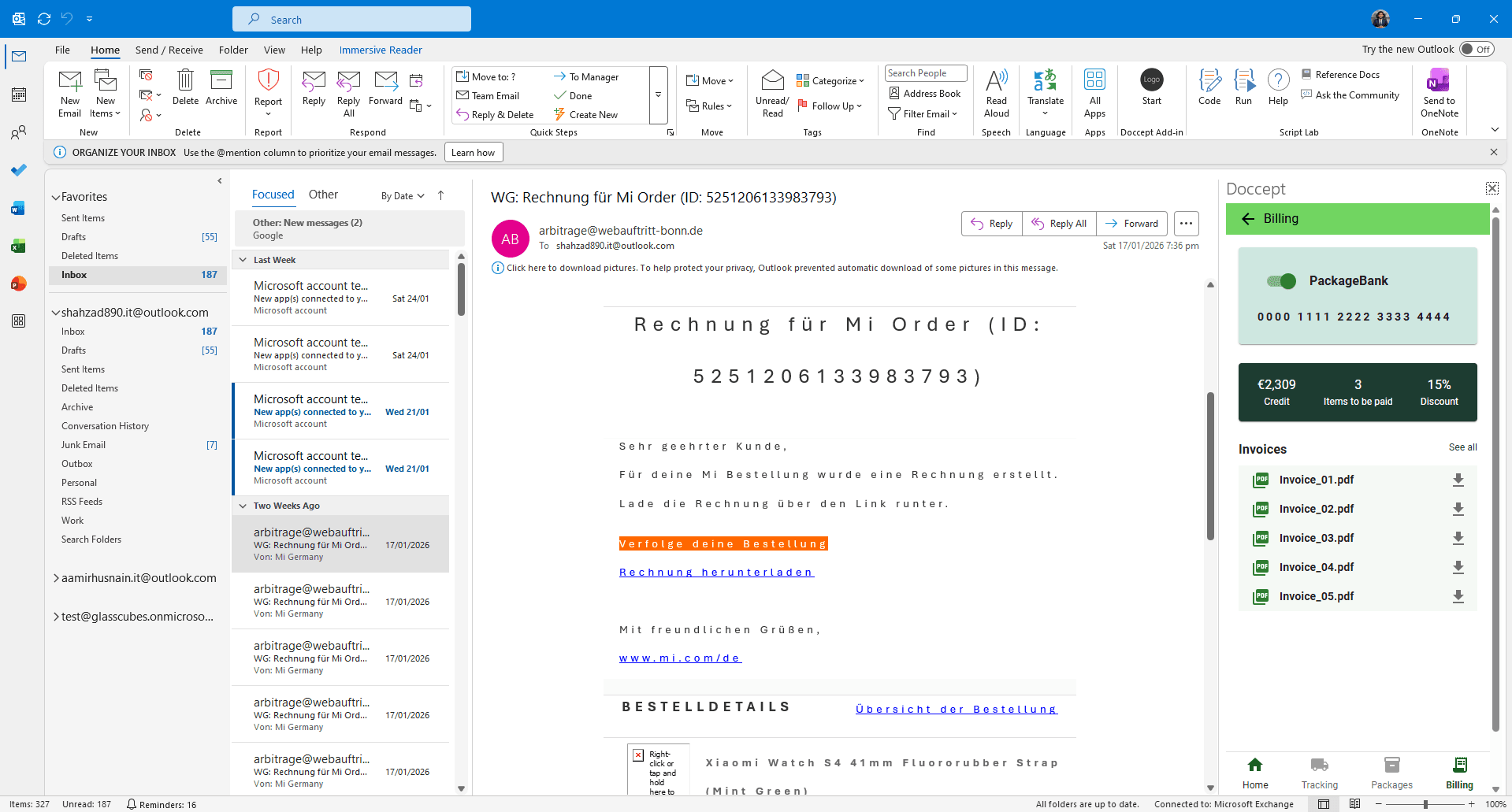The image size is (1512, 812).
Task: Start Read Aloud speech
Action: tap(996, 93)
